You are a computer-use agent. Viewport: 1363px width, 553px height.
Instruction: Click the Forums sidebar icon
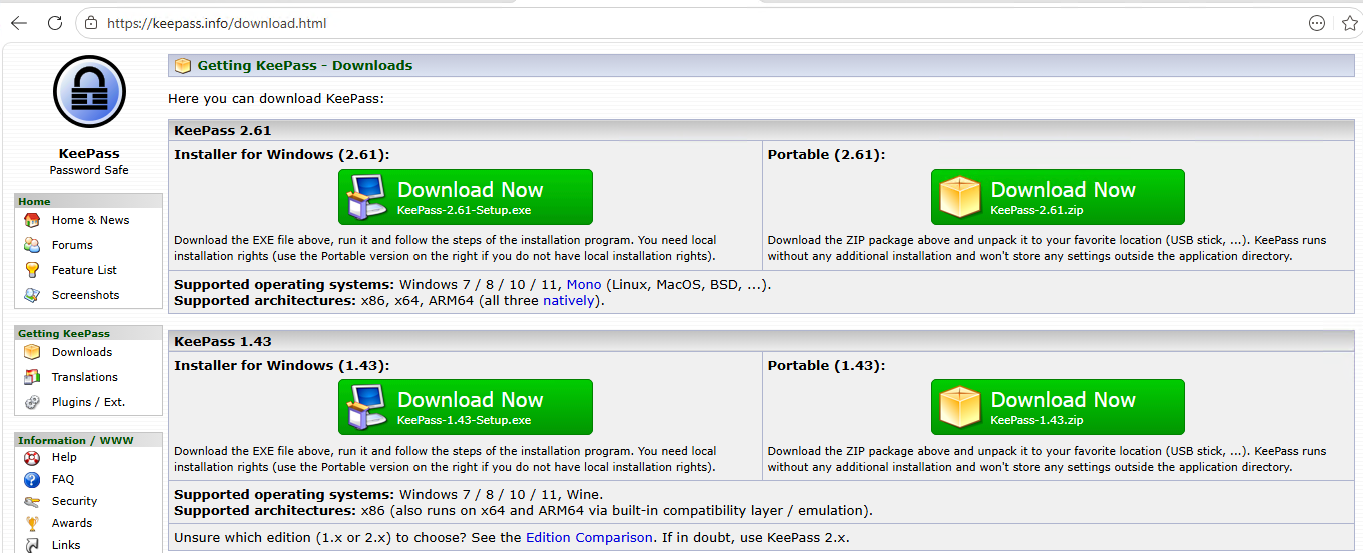click(32, 245)
